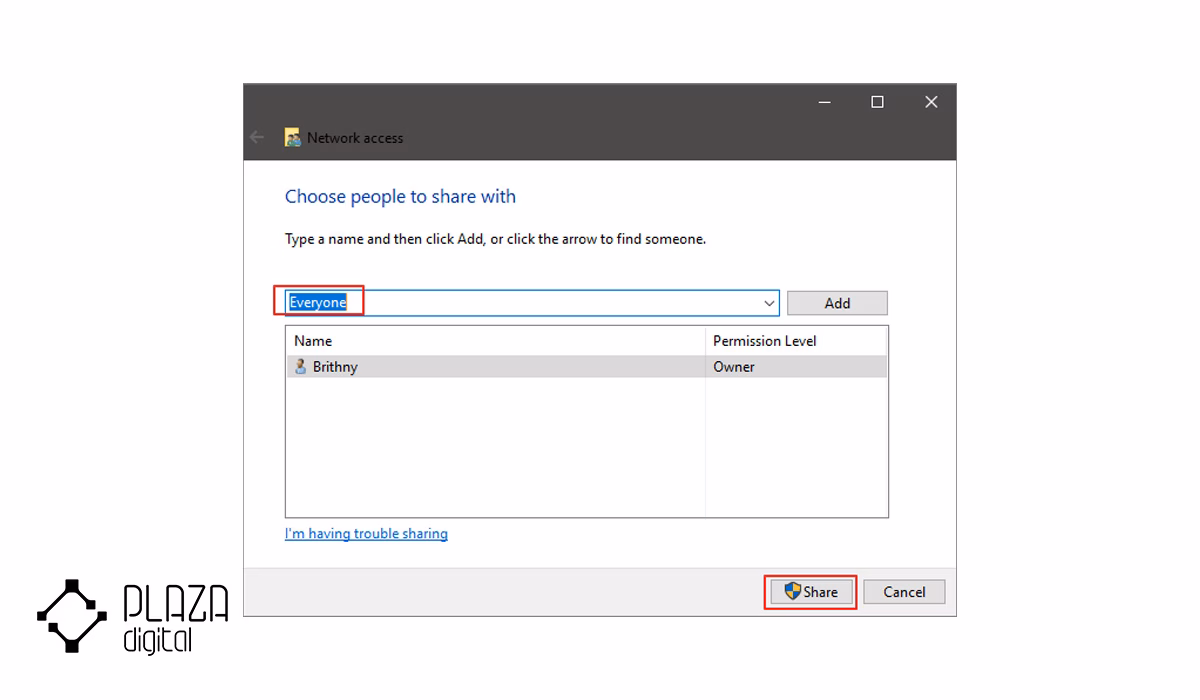
Task: Maximize the Network access window
Action: pos(877,102)
